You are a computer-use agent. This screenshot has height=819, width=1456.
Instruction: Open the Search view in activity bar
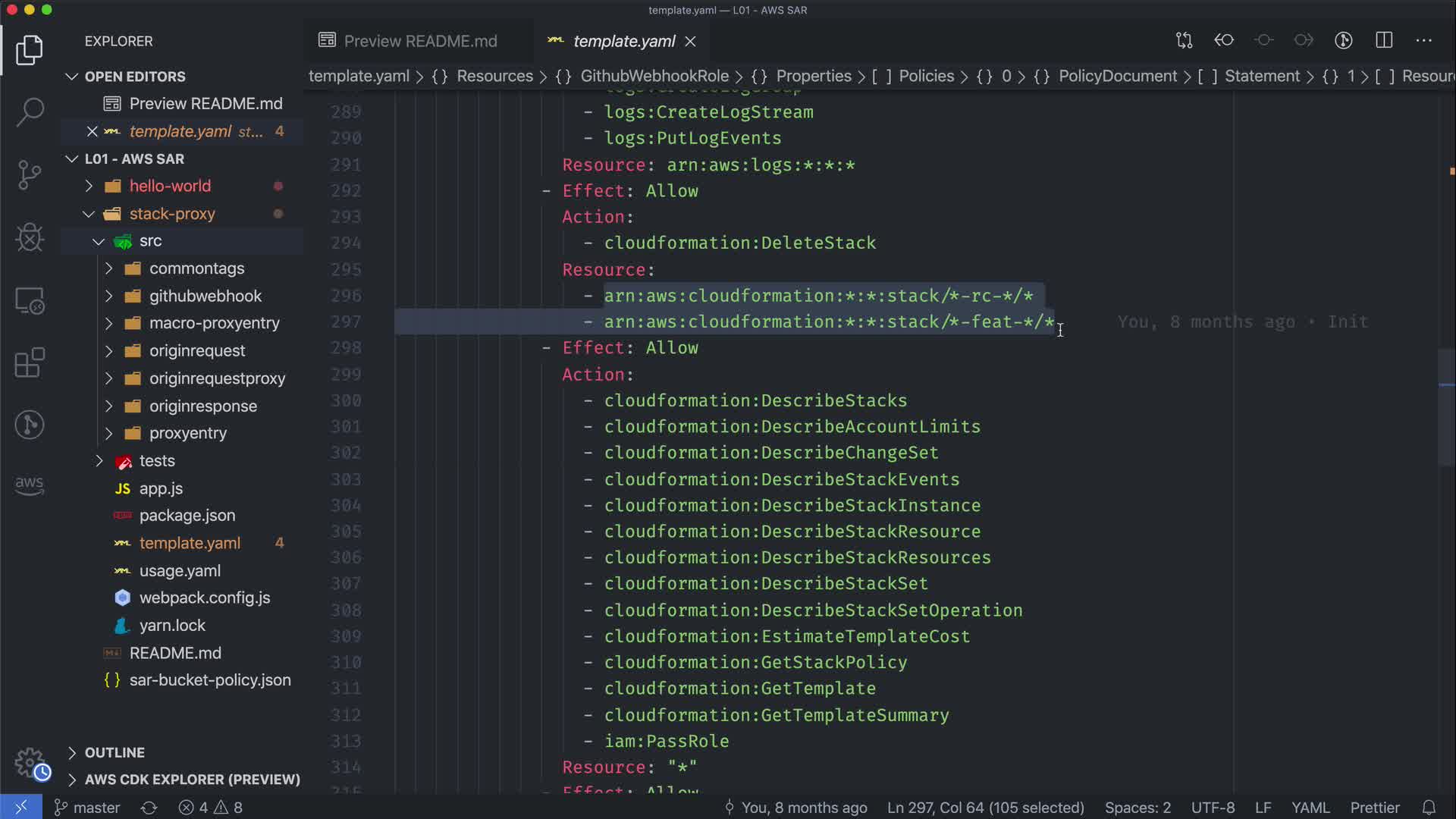pyautogui.click(x=30, y=112)
